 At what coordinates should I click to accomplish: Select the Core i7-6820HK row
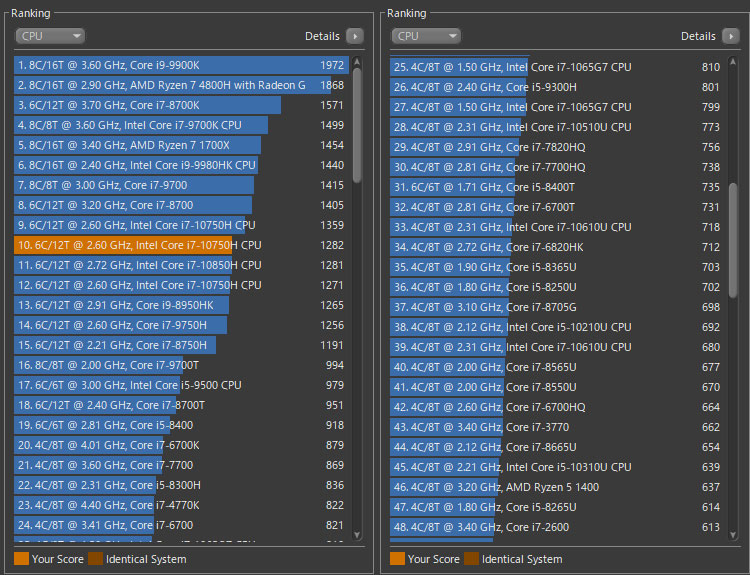(x=558, y=247)
